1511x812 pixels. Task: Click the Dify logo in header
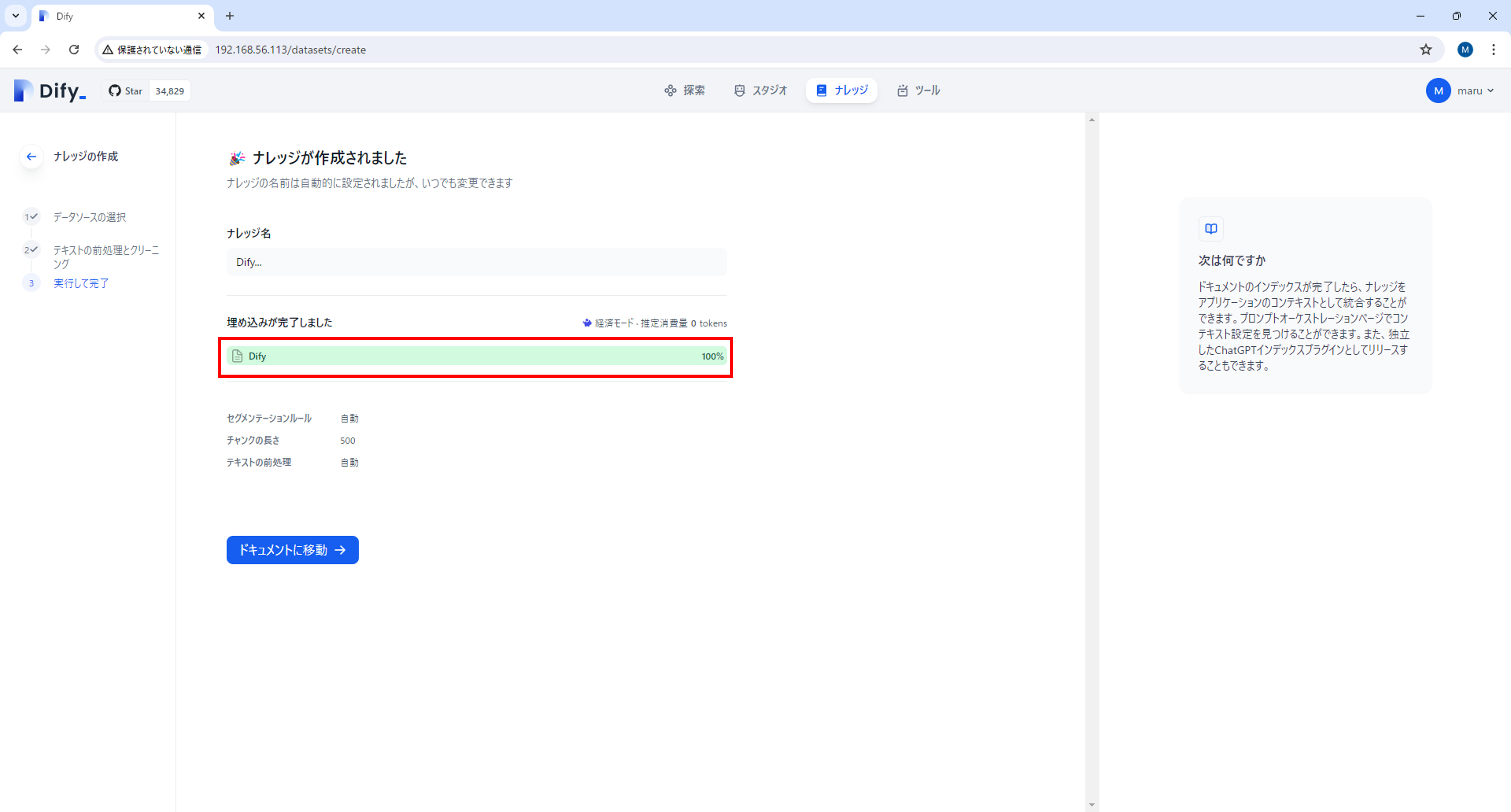(x=50, y=91)
